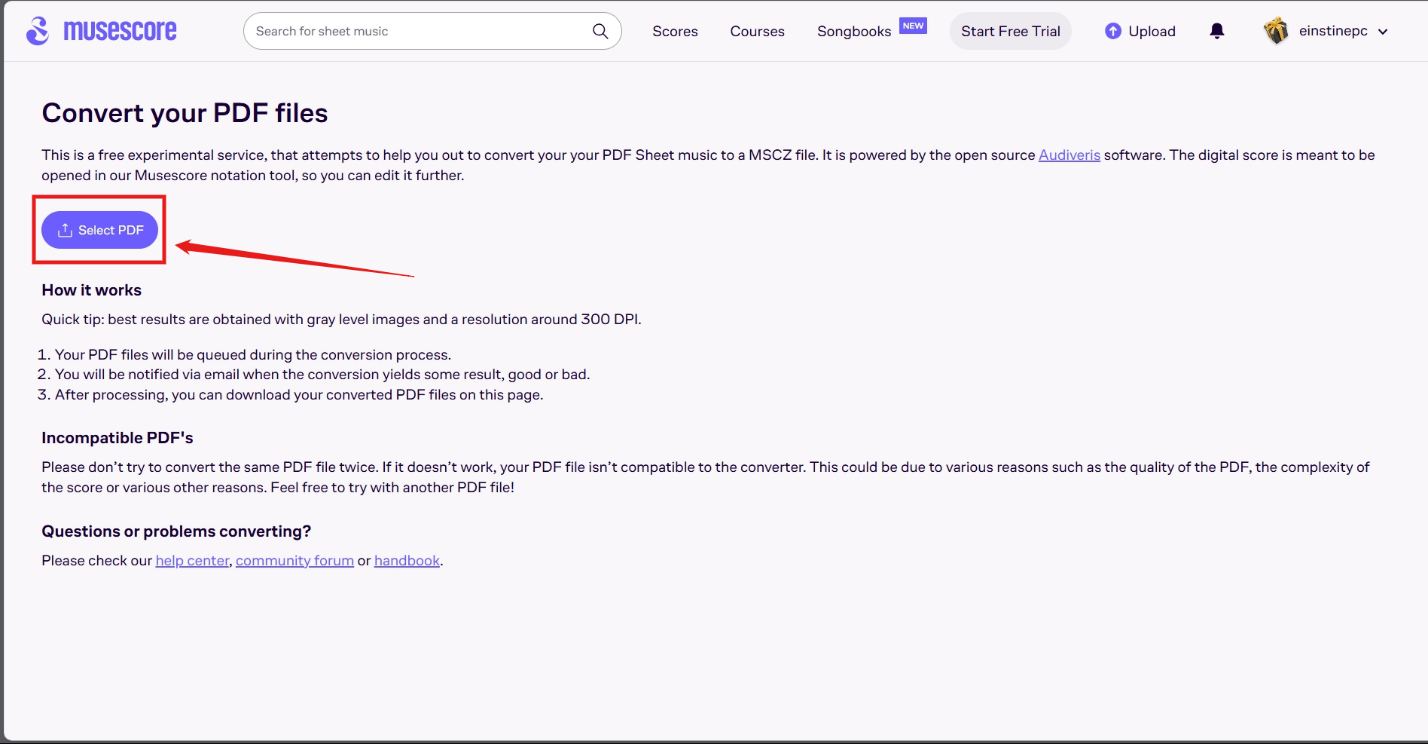
Task: Click the step about queued PDF files
Action: coord(253,355)
